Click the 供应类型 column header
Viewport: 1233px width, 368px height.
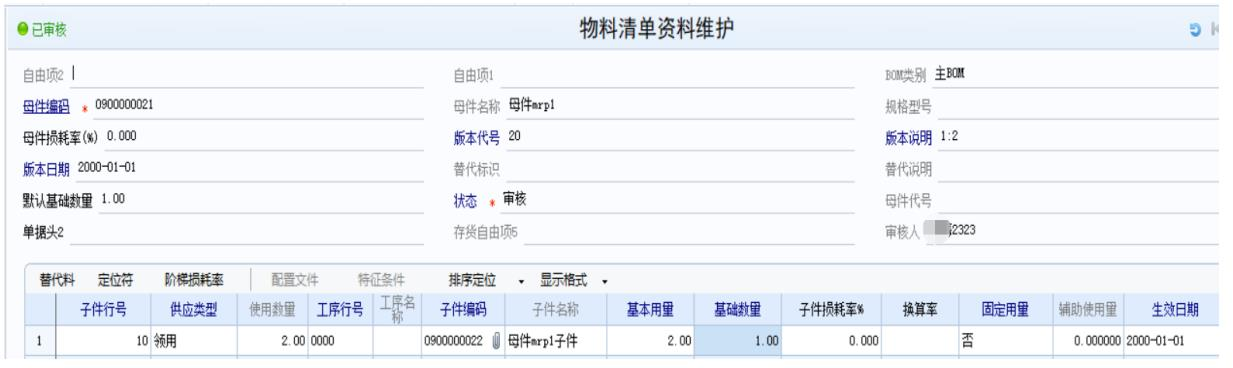pyautogui.click(x=194, y=310)
